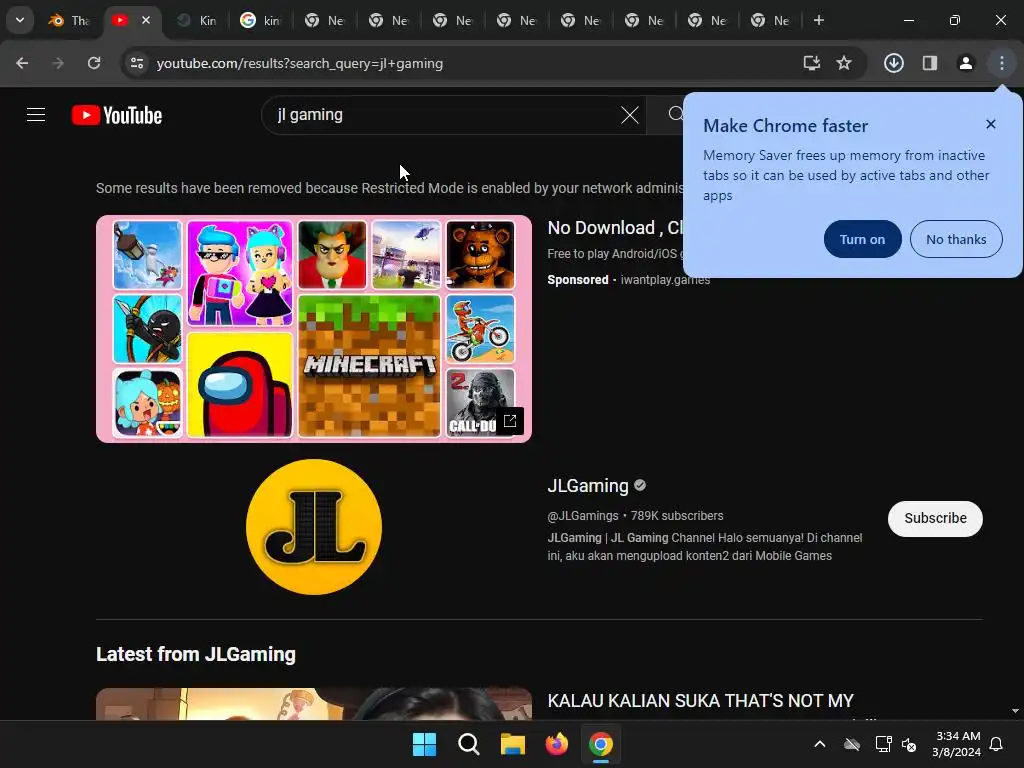Close the active YouTube tab
The image size is (1024, 768).
click(146, 20)
